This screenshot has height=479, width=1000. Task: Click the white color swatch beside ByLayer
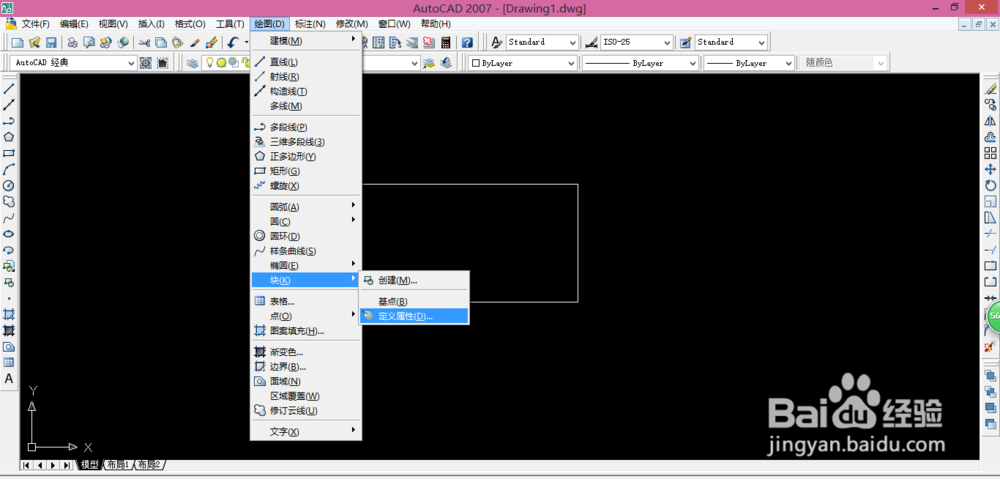pos(475,63)
